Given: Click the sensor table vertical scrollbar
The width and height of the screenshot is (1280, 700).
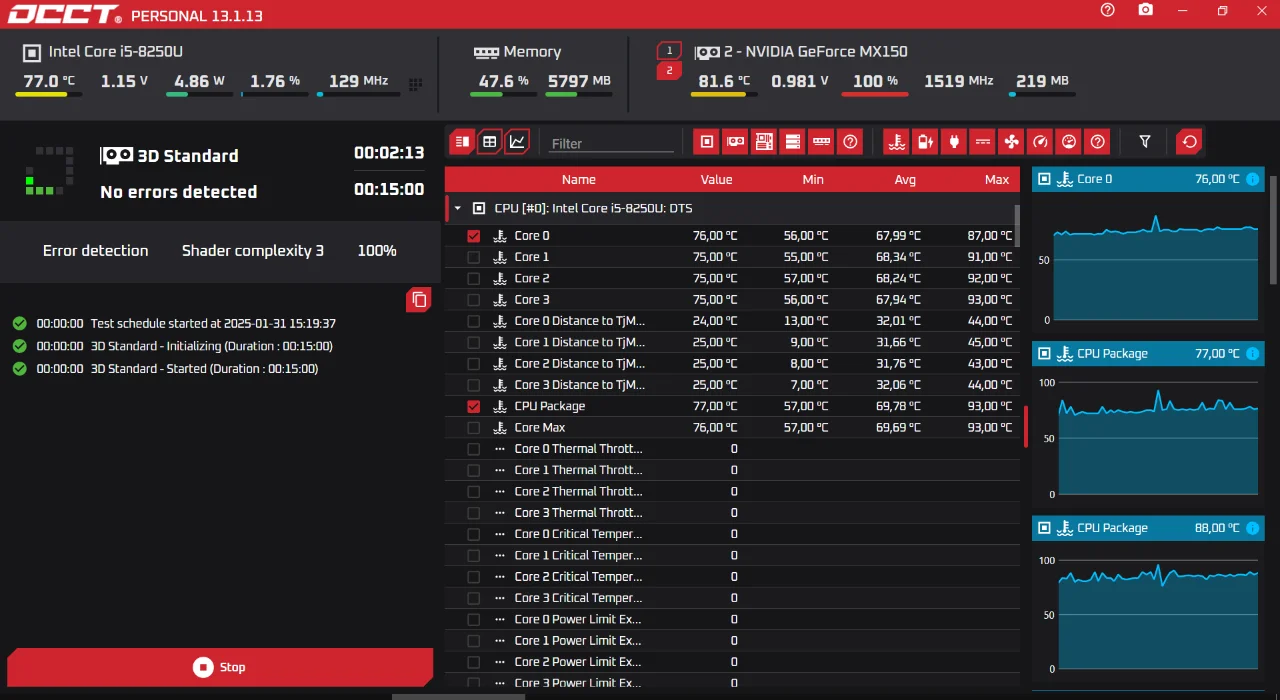Looking at the screenshot, I should tap(1018, 226).
